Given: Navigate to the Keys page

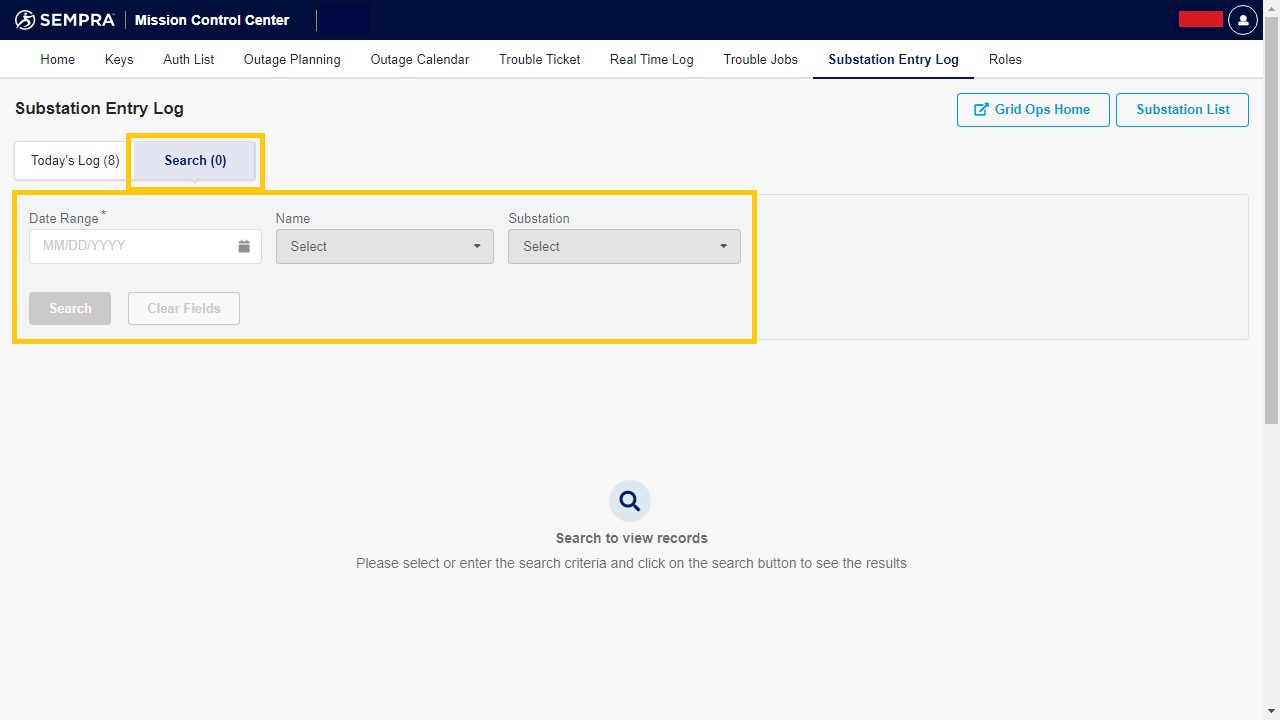Looking at the screenshot, I should tap(119, 60).
